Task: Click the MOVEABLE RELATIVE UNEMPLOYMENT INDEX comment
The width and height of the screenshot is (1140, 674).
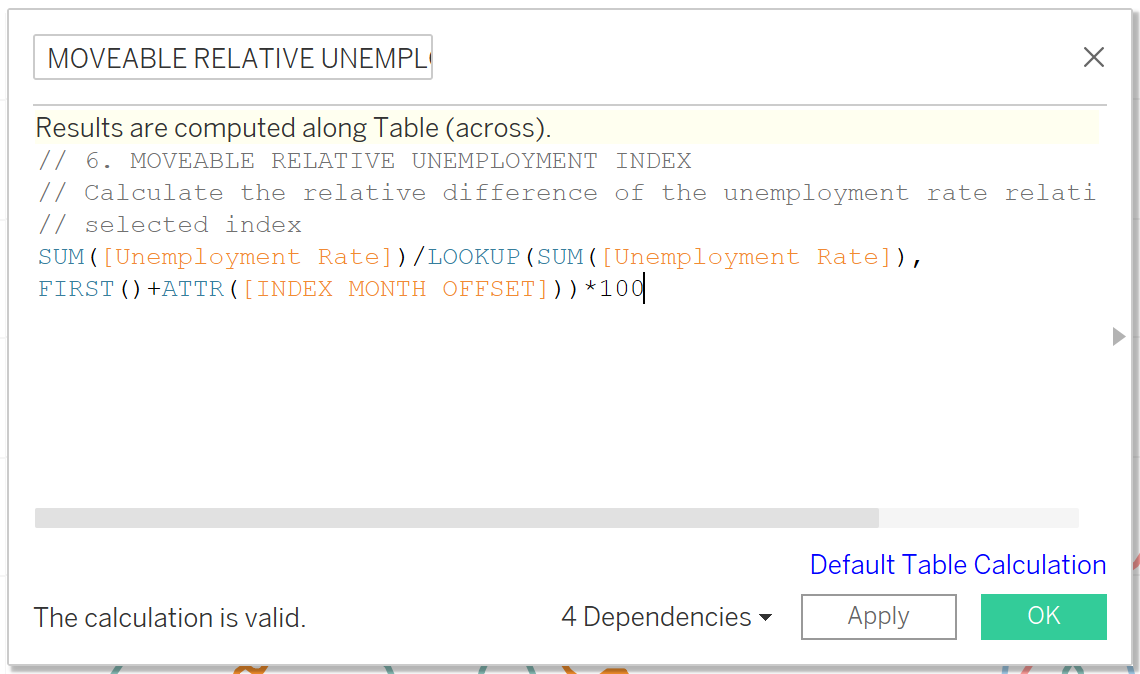Action: (360, 160)
